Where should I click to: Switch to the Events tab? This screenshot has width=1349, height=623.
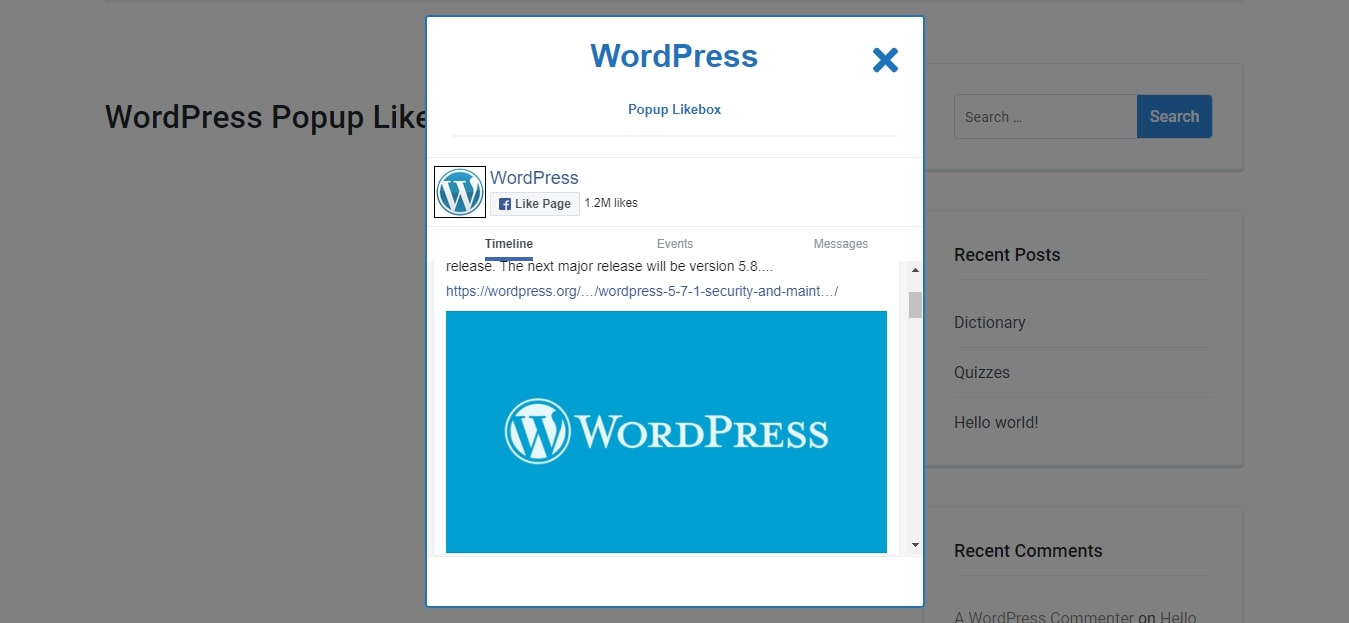click(675, 244)
